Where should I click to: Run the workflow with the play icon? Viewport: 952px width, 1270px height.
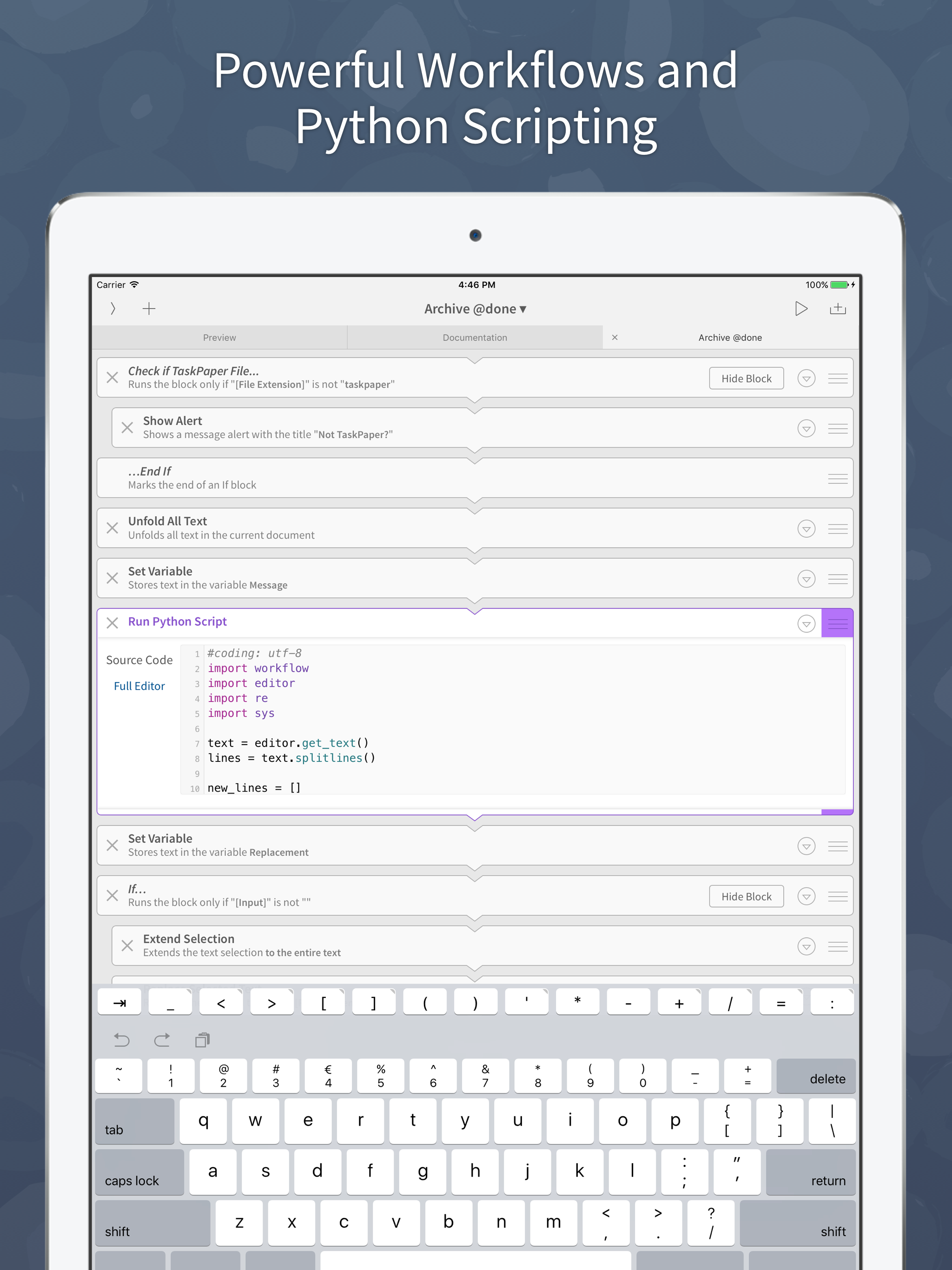pos(801,308)
